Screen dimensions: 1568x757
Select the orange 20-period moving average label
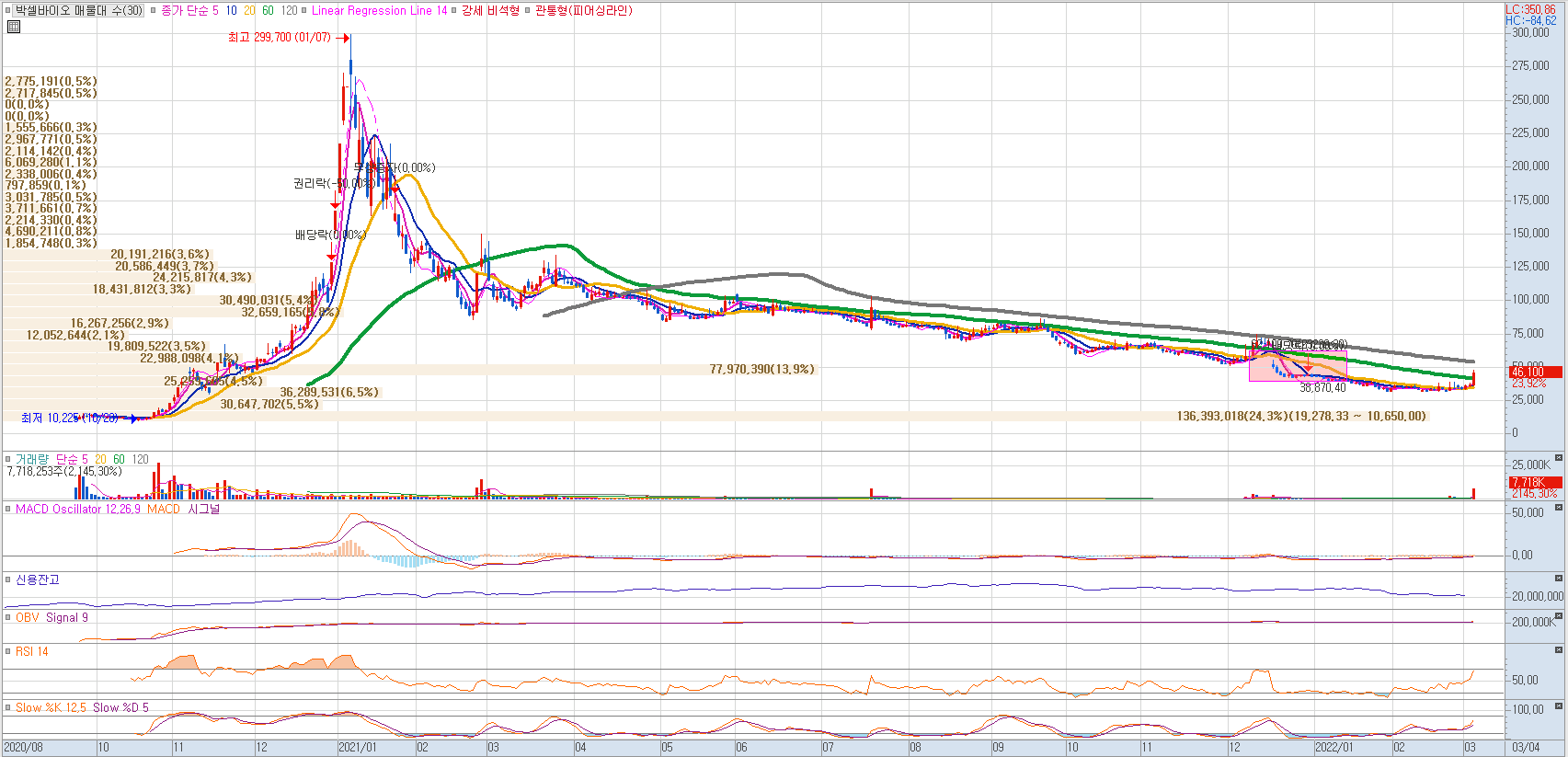pyautogui.click(x=249, y=11)
